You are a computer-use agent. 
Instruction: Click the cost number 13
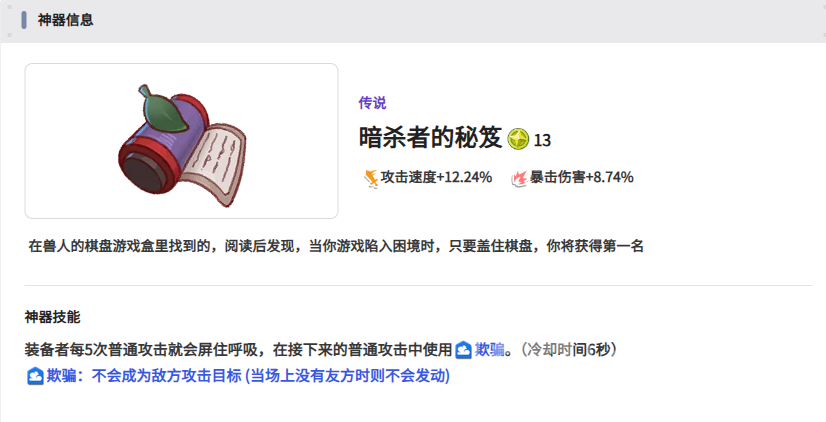pos(542,141)
